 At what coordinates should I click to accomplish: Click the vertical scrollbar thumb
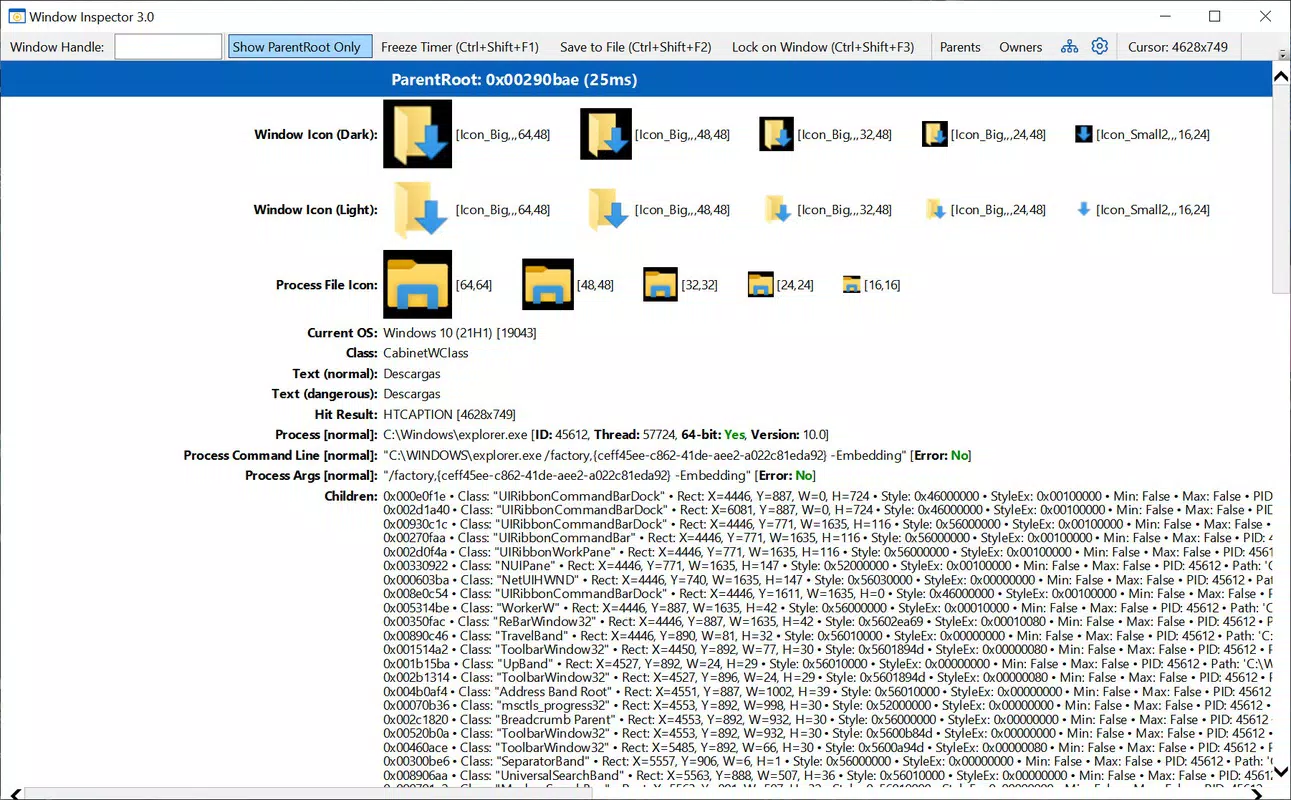[x=1281, y=191]
